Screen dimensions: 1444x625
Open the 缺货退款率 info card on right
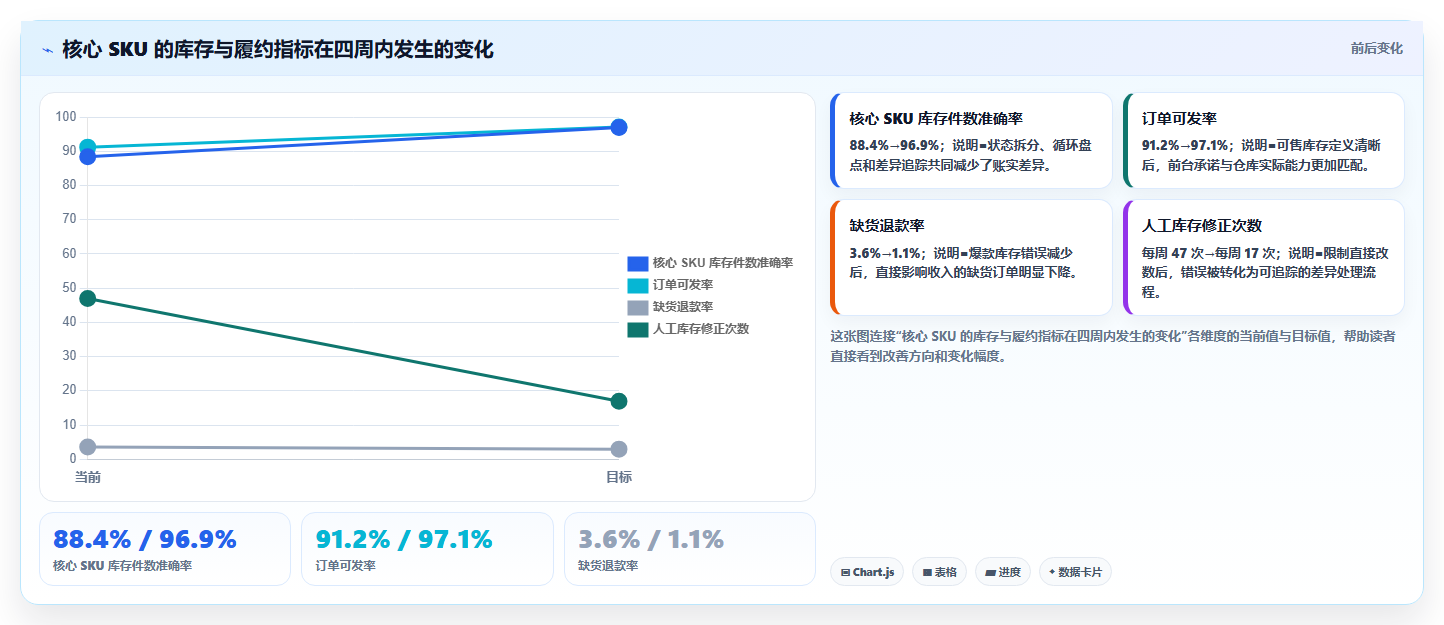point(971,257)
